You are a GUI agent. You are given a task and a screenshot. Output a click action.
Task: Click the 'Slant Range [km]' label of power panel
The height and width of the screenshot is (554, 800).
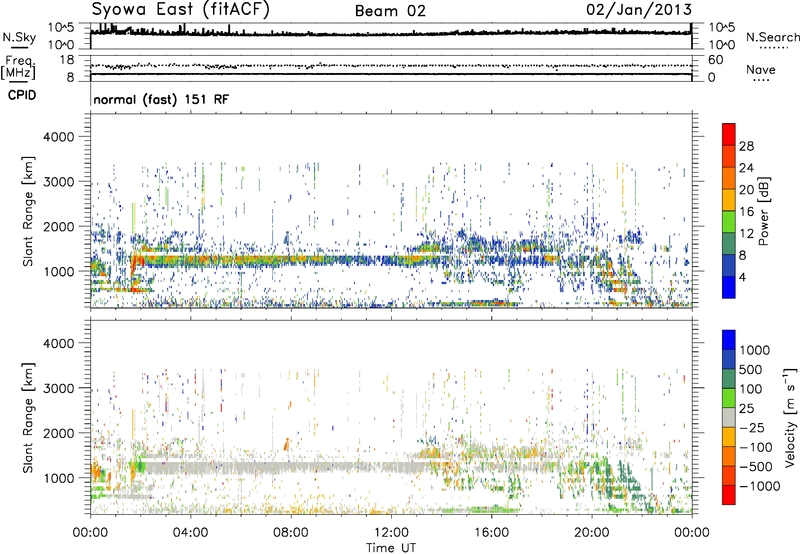pos(28,211)
